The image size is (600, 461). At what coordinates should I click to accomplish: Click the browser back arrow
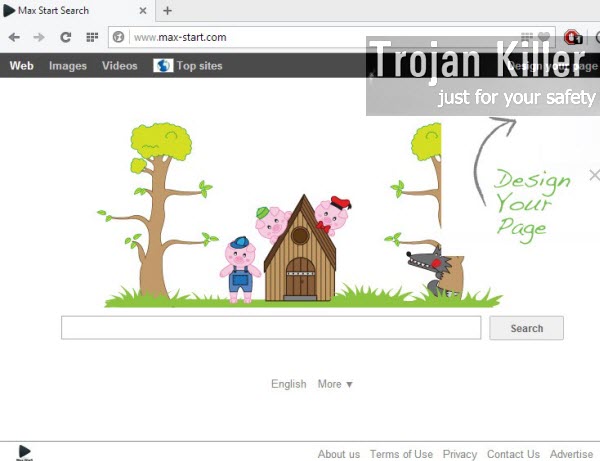pos(14,37)
